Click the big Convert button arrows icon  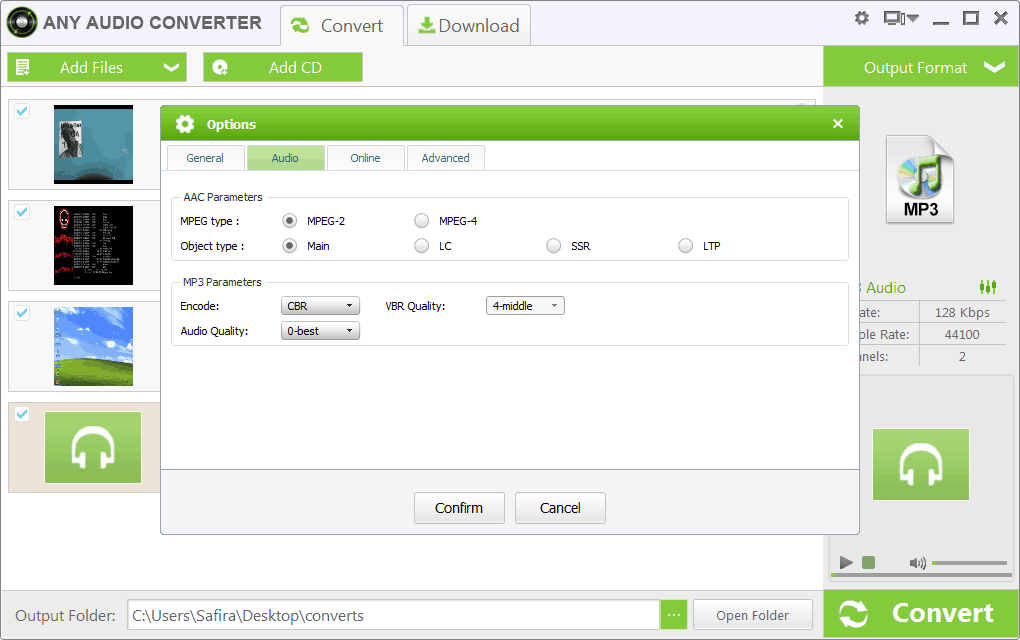pyautogui.click(x=853, y=613)
